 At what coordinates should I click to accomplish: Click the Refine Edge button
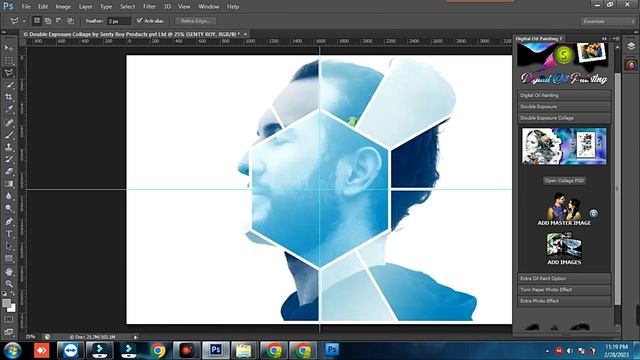coord(196,21)
